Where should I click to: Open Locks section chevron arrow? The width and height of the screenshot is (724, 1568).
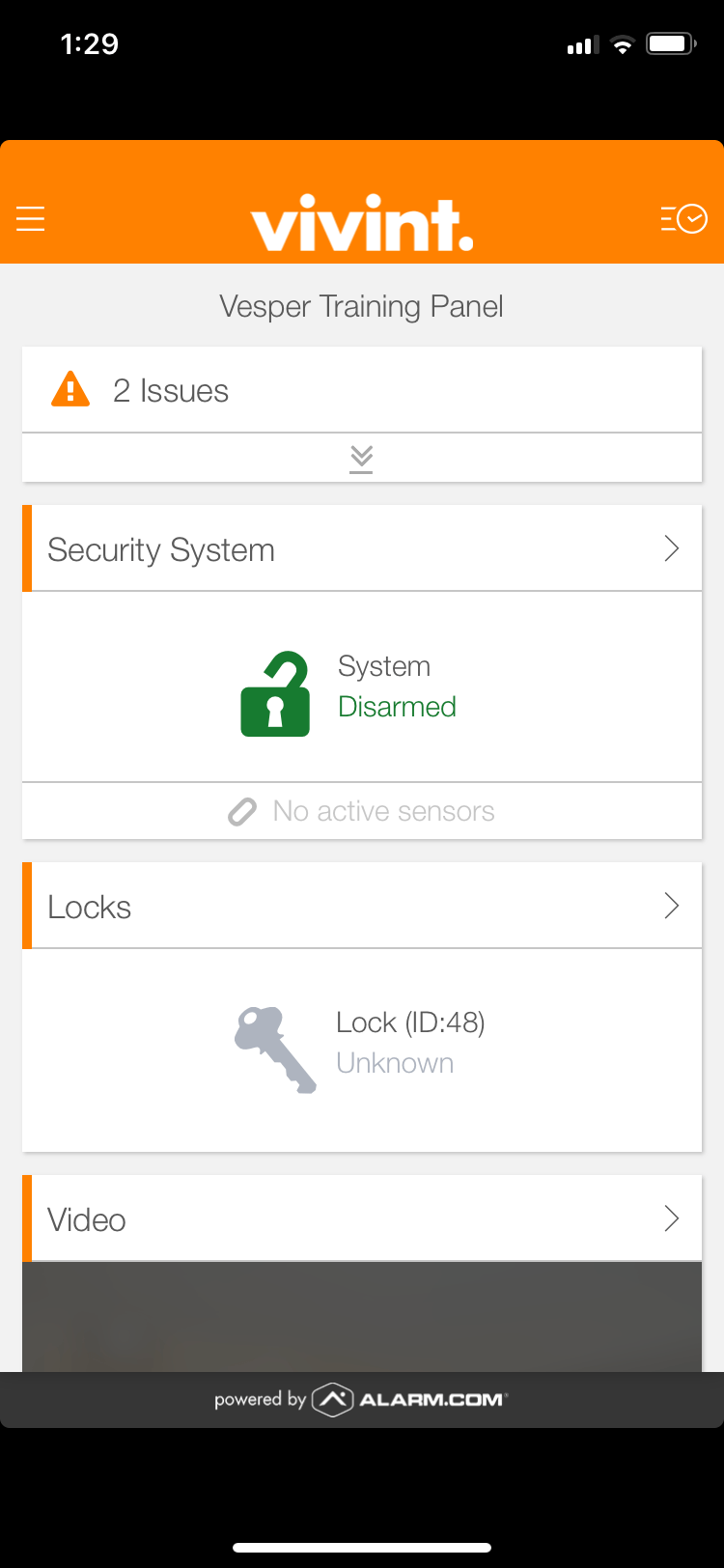[x=672, y=906]
